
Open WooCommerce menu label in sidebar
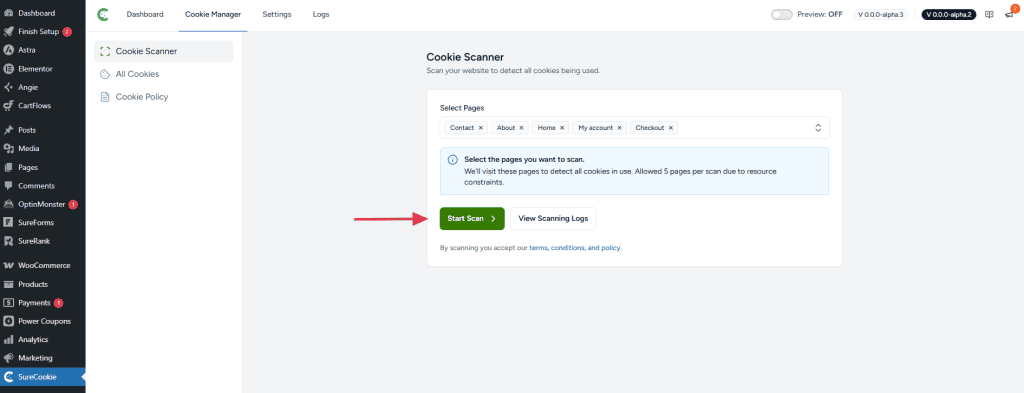[x=44, y=266]
